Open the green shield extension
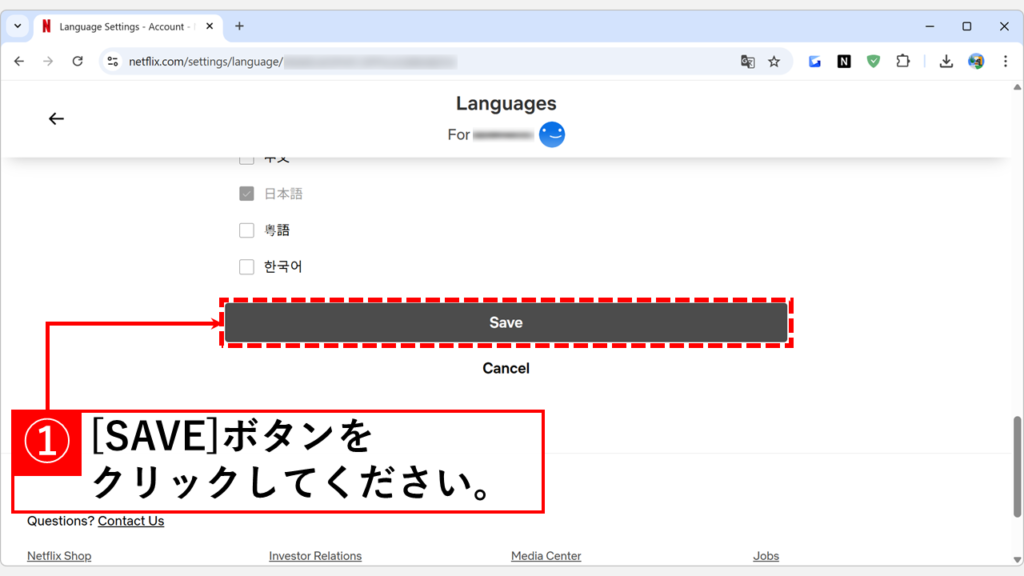The width and height of the screenshot is (1024, 576). point(873,61)
